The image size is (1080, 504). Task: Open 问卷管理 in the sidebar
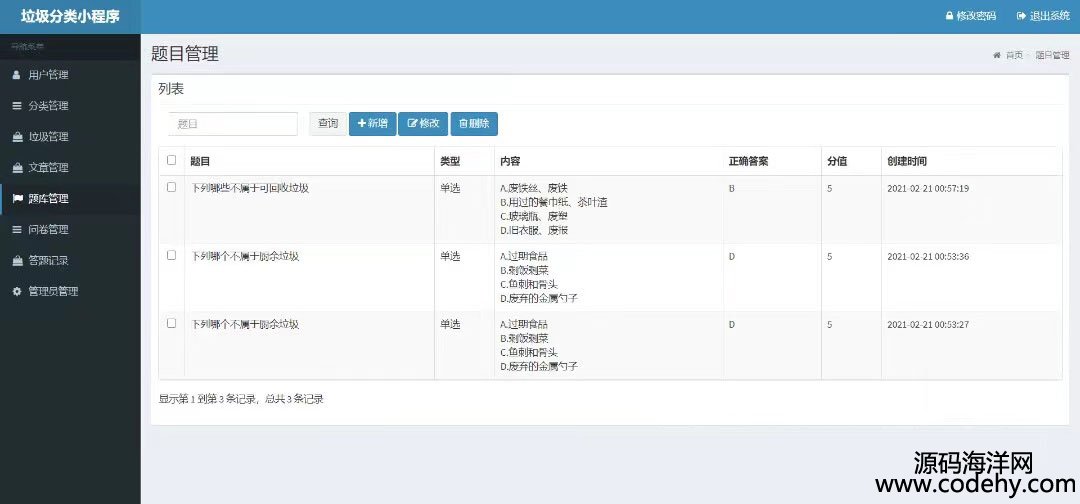(70, 229)
